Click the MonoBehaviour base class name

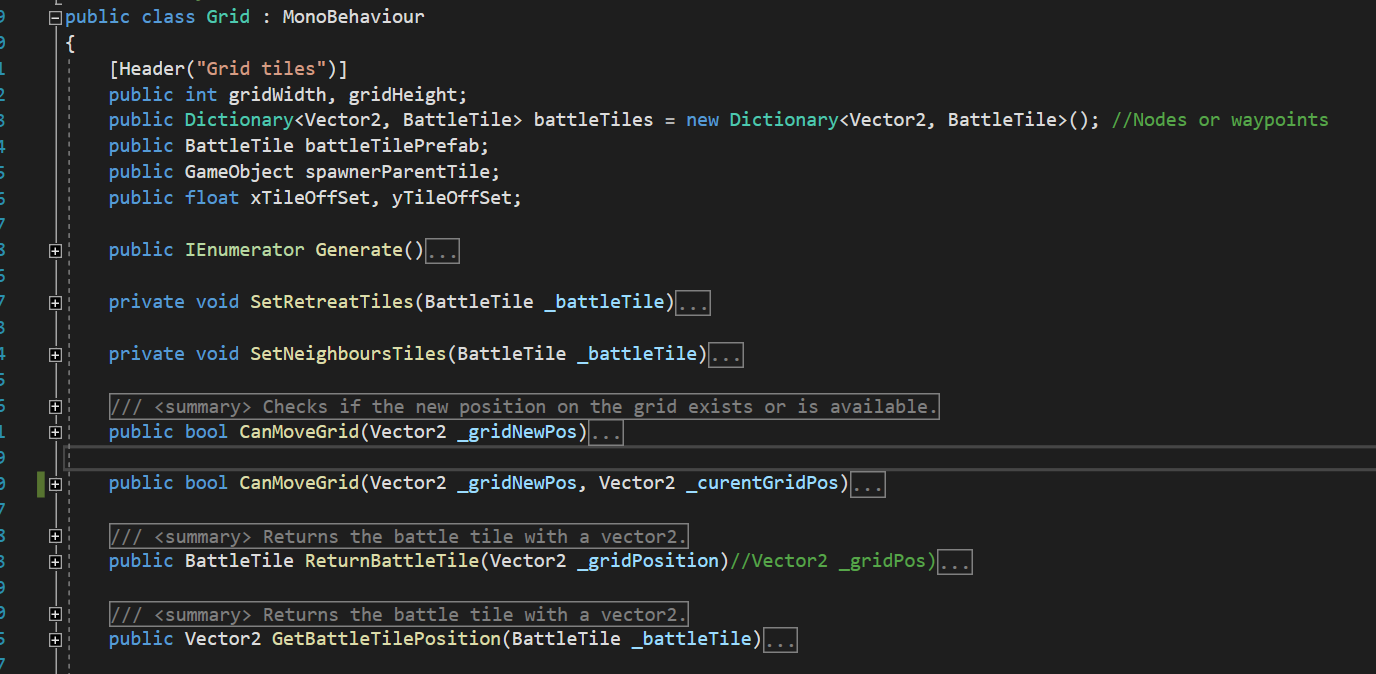point(352,16)
